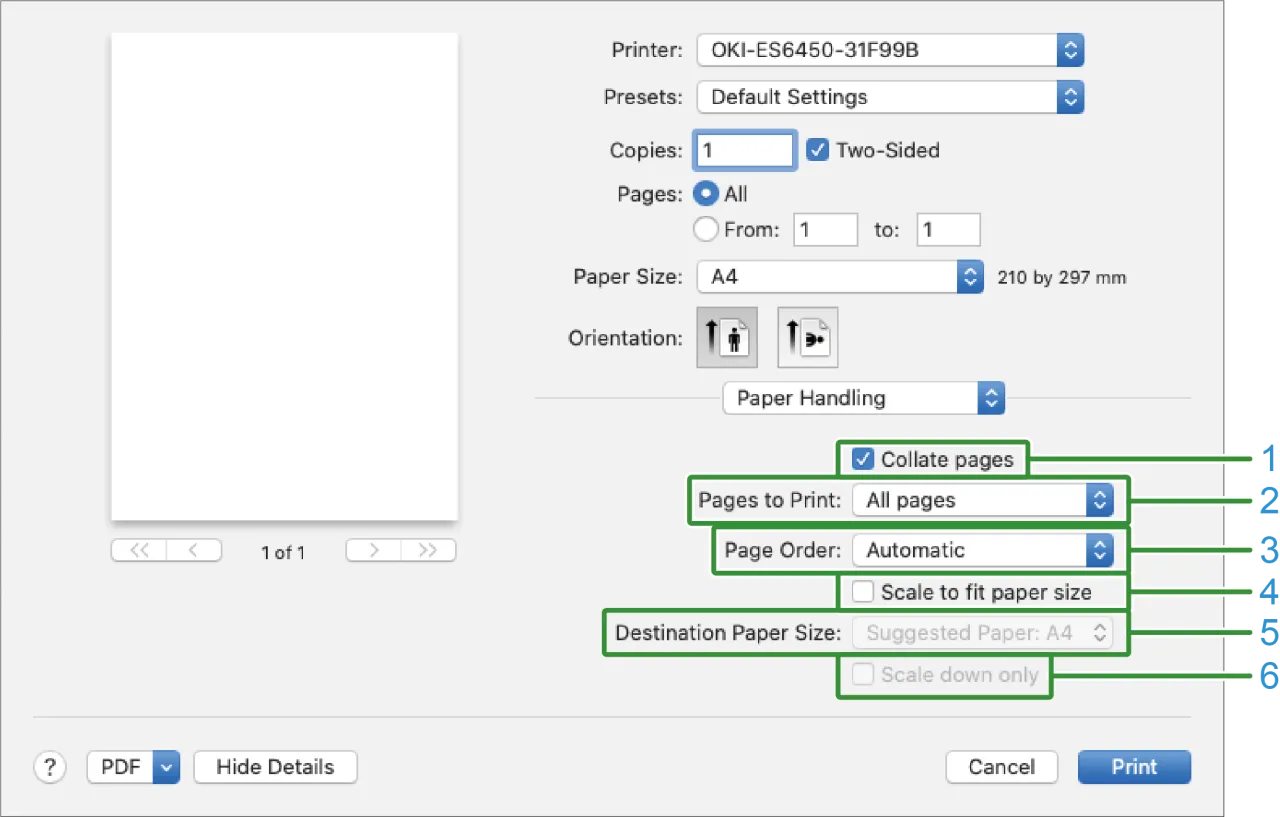The height and width of the screenshot is (817, 1280).
Task: Select the From page range radio button
Action: pyautogui.click(x=707, y=230)
